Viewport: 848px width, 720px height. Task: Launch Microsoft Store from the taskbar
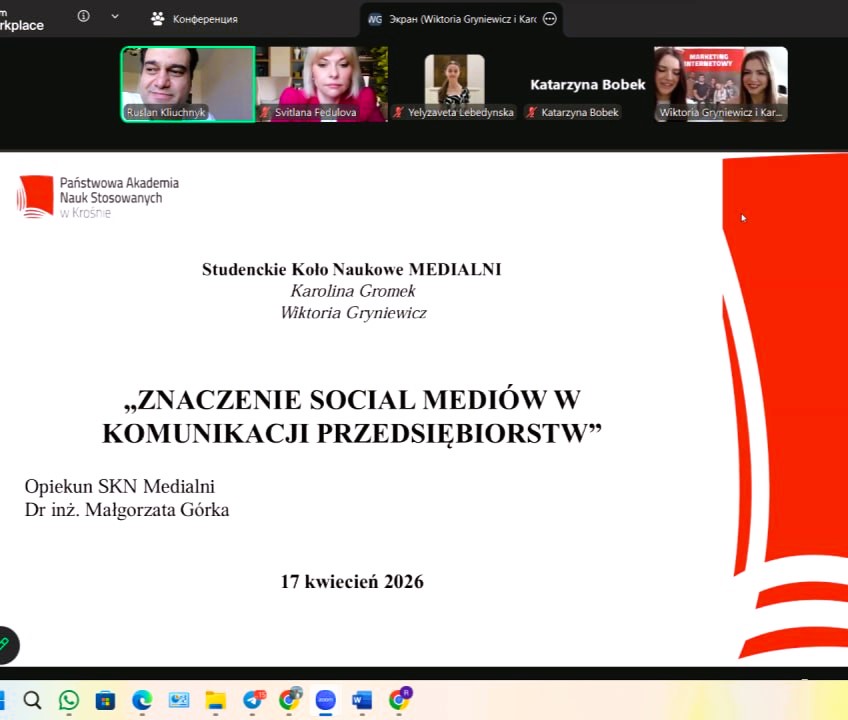pos(105,700)
